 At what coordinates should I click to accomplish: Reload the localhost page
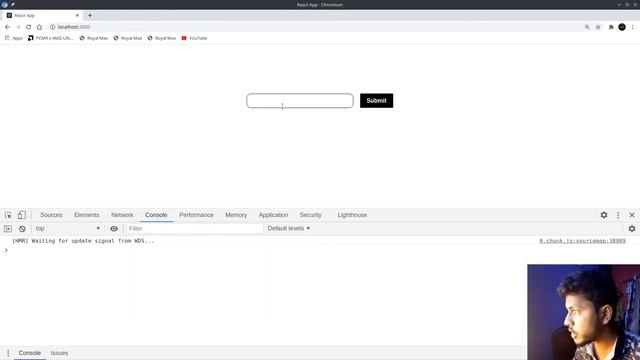point(29,27)
